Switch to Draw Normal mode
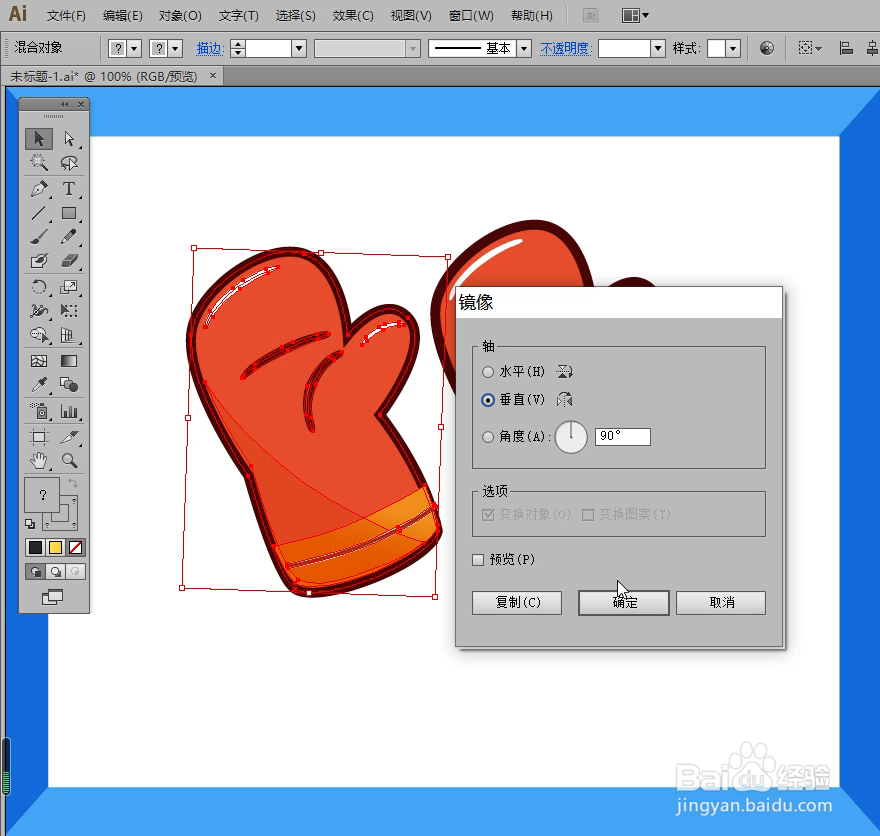This screenshot has width=880, height=836. point(35,572)
